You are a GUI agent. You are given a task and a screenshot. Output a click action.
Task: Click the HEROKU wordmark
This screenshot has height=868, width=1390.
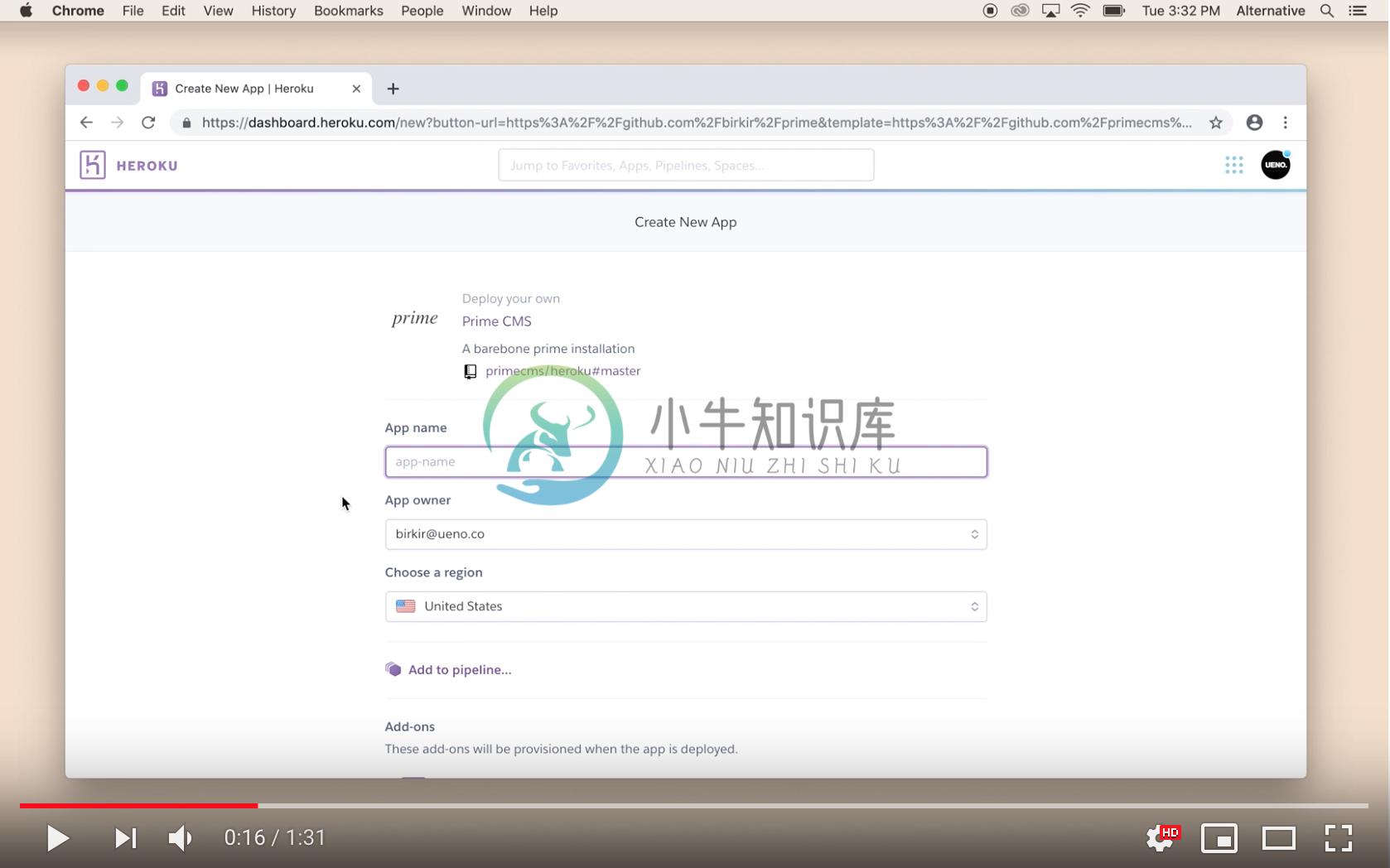click(x=147, y=166)
